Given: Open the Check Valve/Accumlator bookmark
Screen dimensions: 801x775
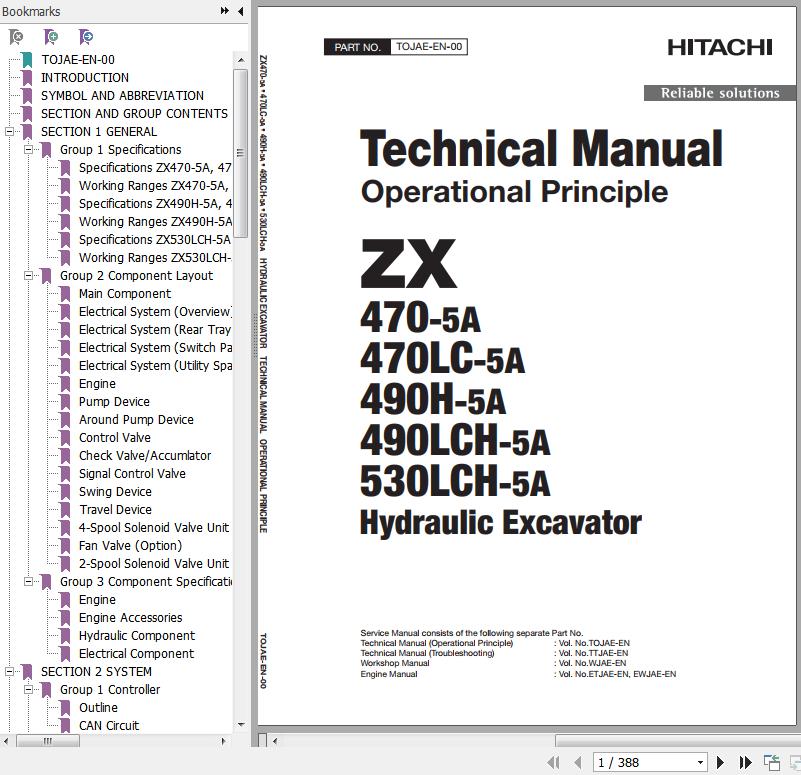Looking at the screenshot, I should (145, 455).
